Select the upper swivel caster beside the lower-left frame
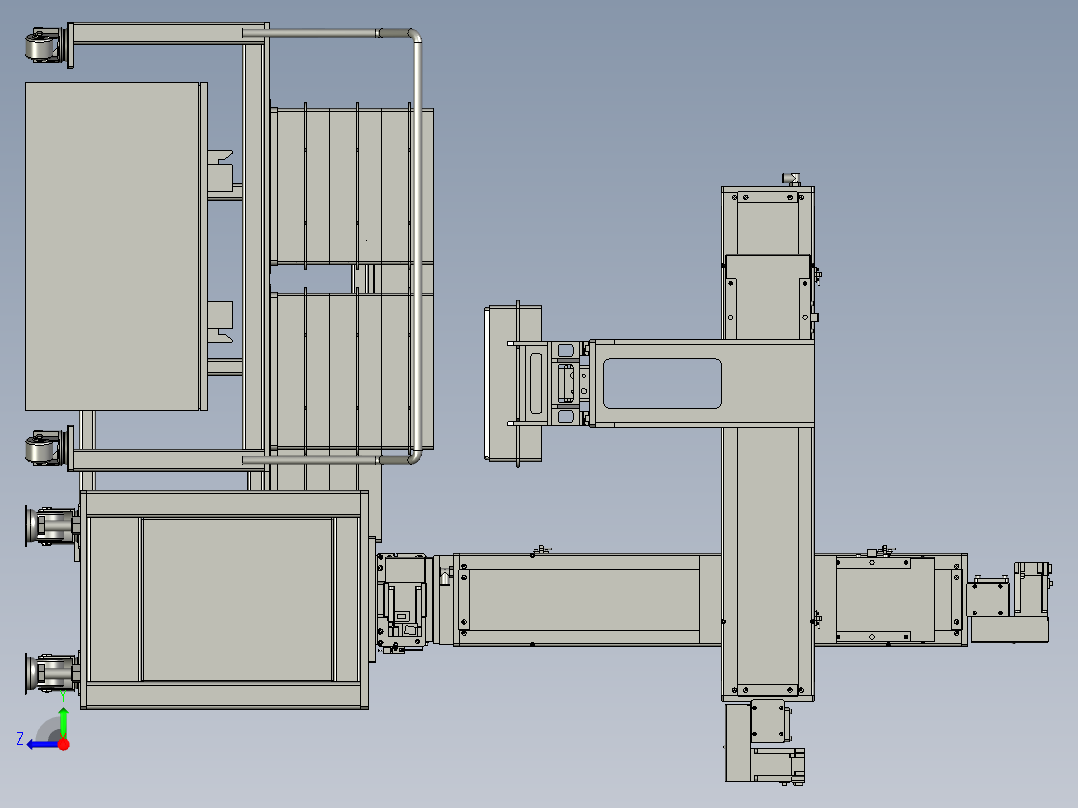The image size is (1078, 808). tap(52, 526)
